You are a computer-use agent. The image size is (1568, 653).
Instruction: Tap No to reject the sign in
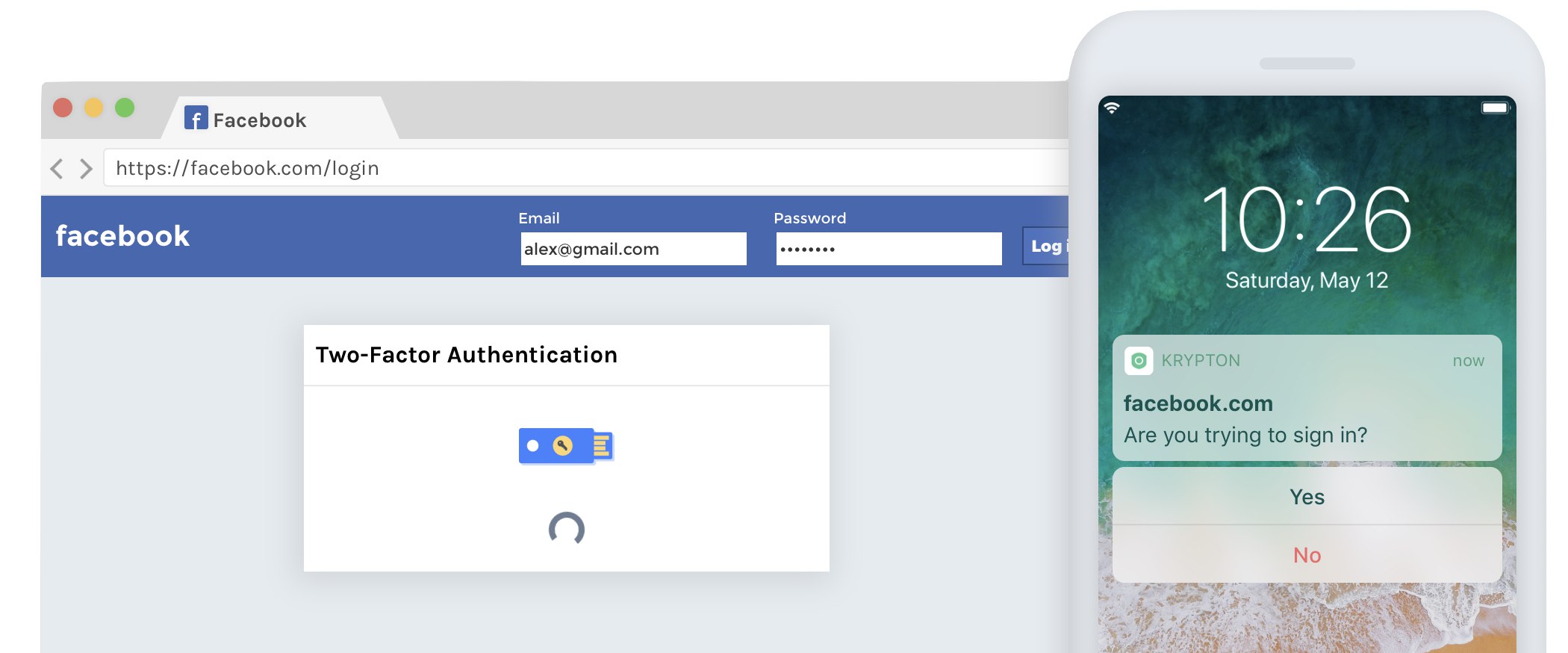click(1307, 554)
